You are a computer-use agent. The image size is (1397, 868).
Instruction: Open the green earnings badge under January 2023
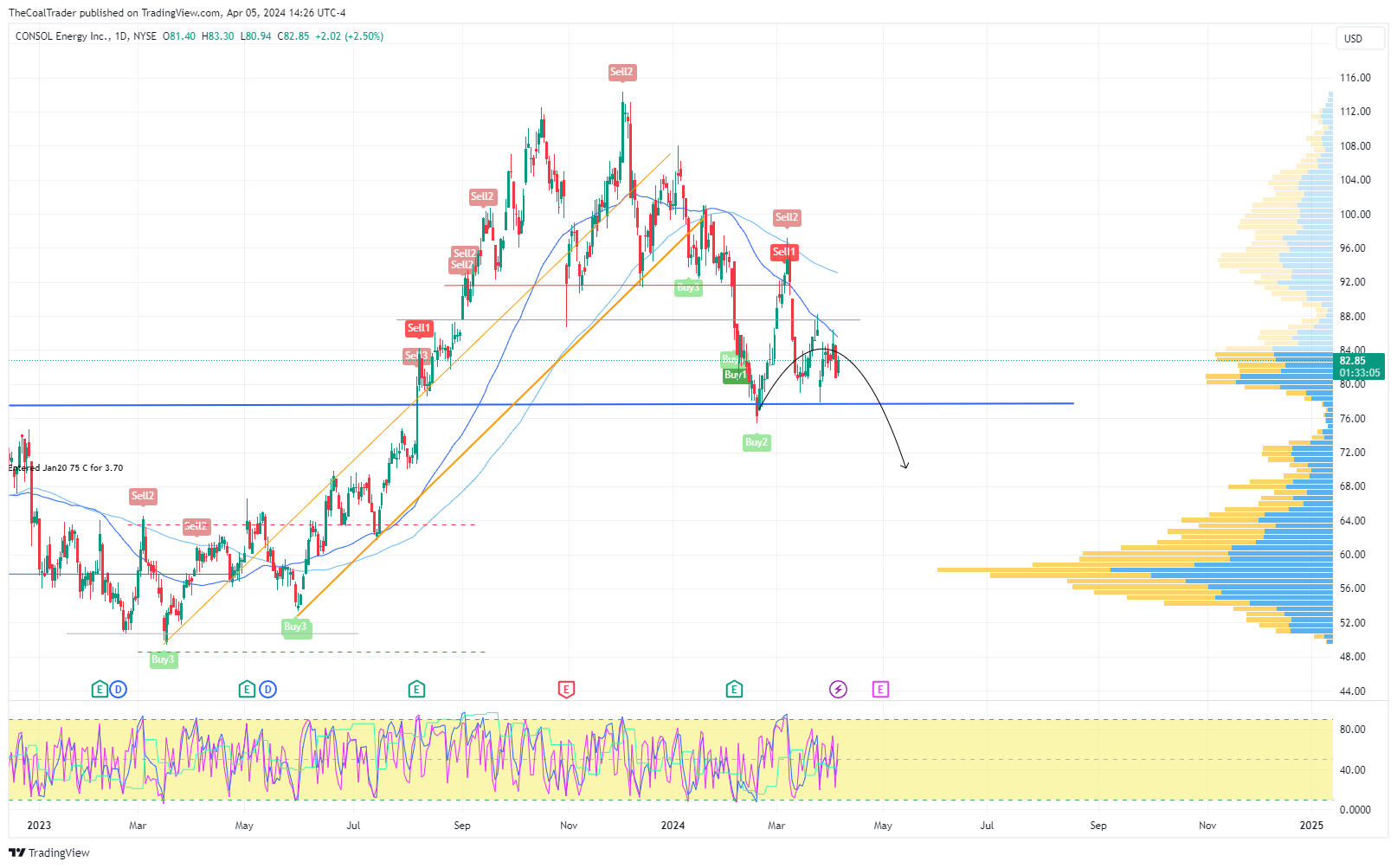[x=98, y=690]
